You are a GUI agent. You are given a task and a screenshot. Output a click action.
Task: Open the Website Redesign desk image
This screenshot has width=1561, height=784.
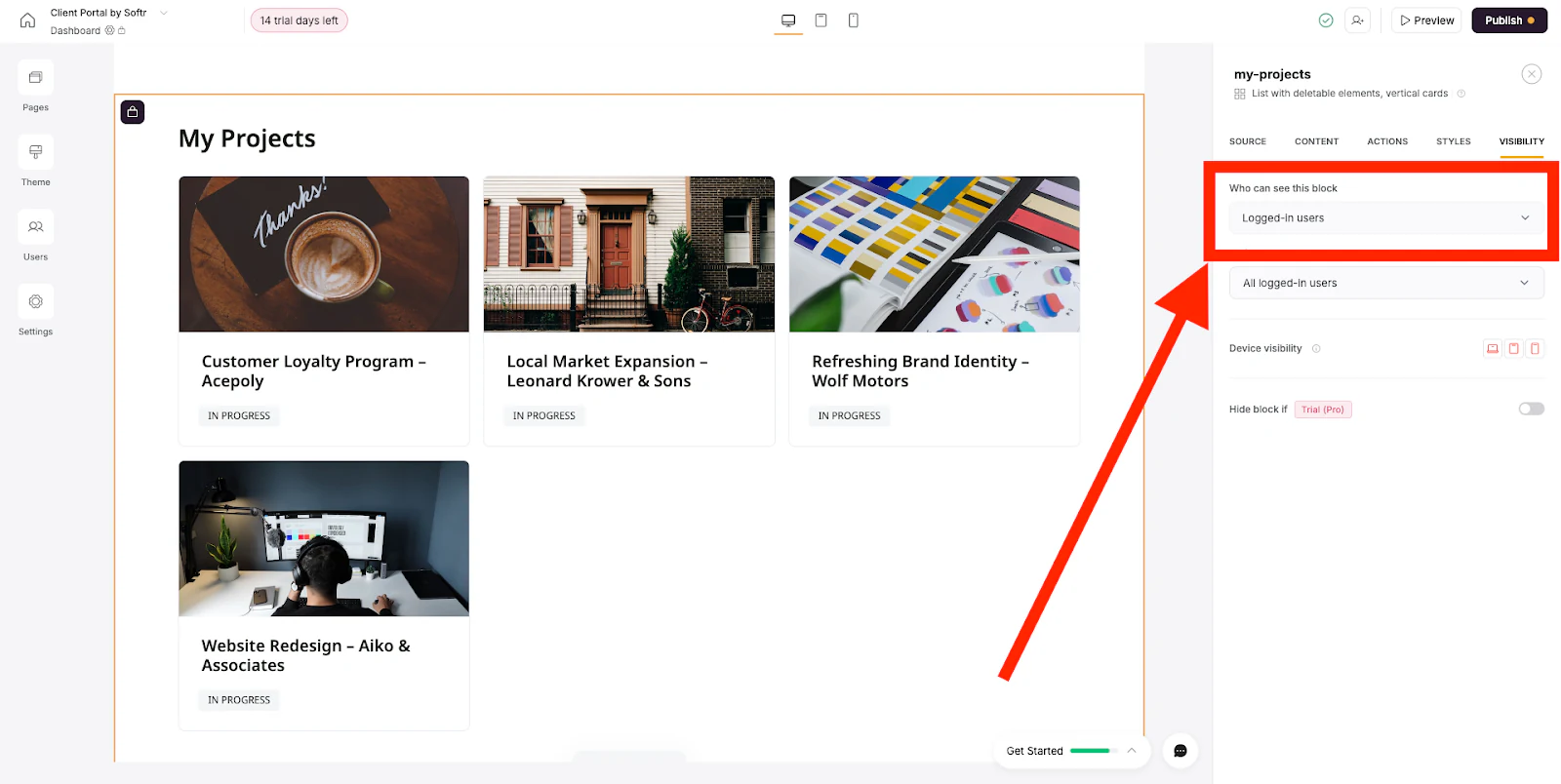tap(324, 538)
